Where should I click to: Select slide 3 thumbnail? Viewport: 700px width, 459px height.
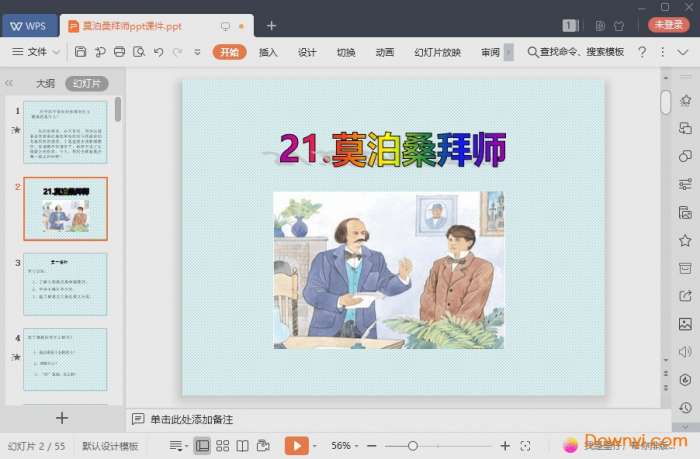65,284
